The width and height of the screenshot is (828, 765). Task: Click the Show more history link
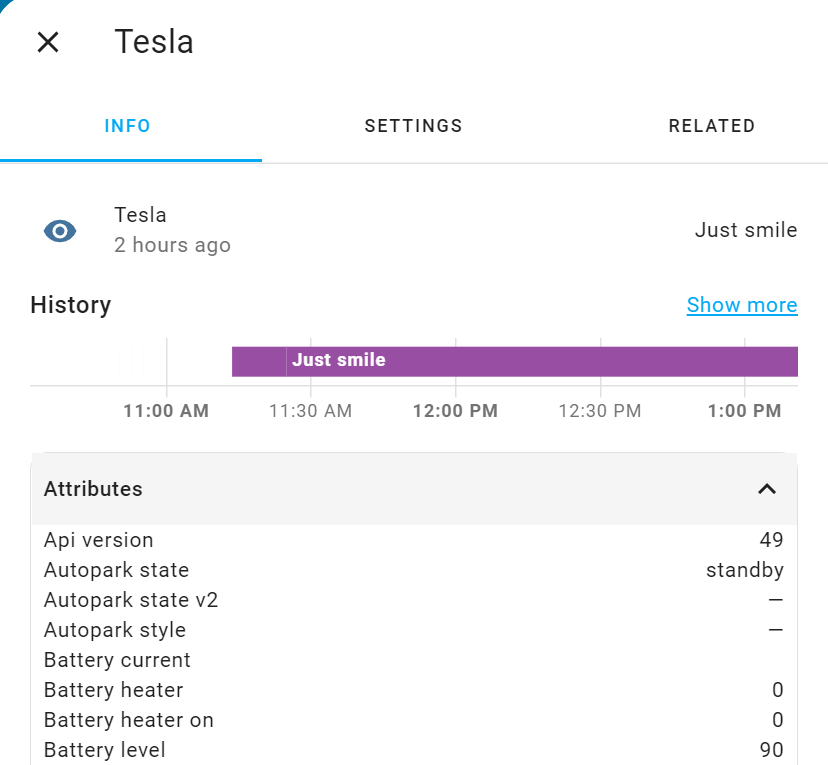coord(742,305)
